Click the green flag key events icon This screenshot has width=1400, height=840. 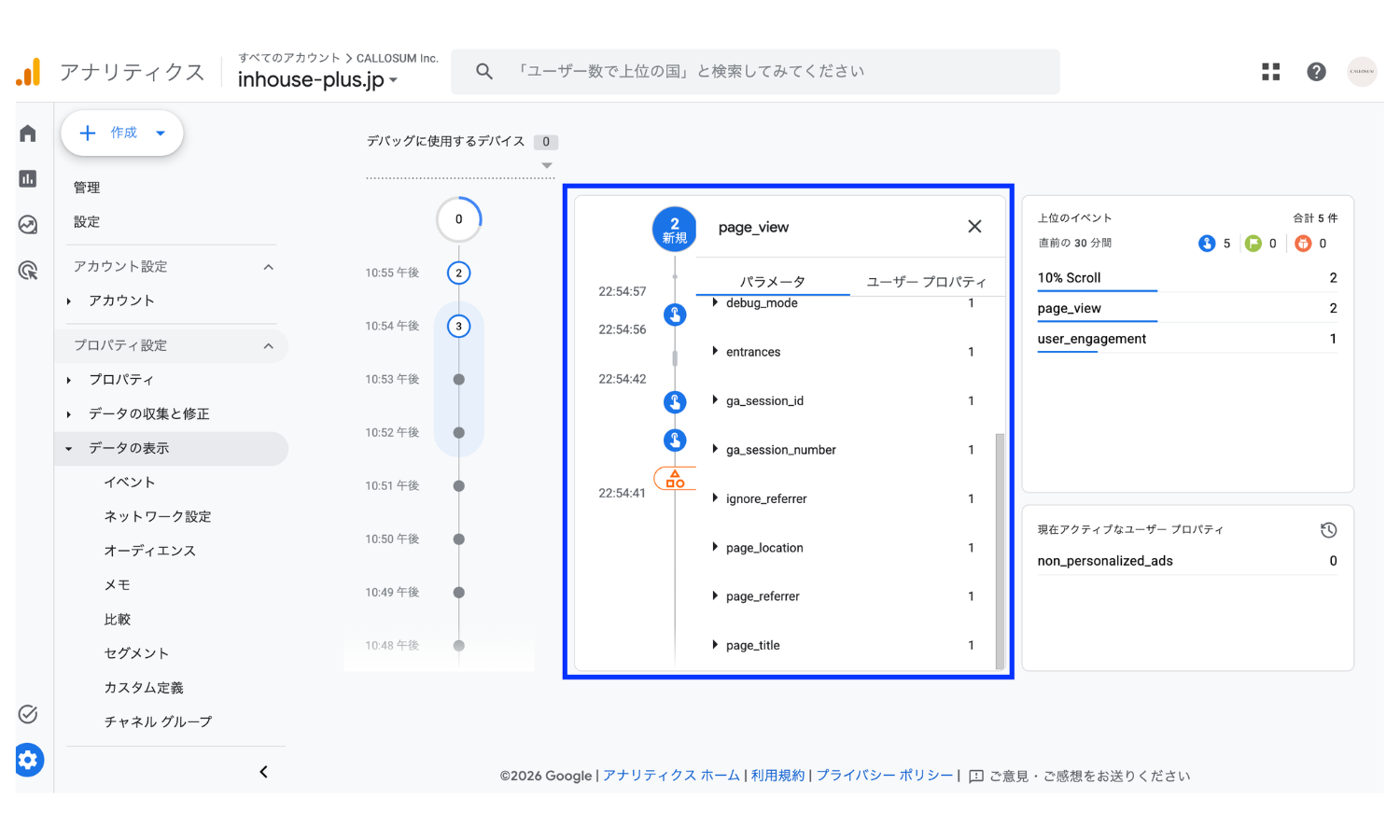click(x=1253, y=244)
